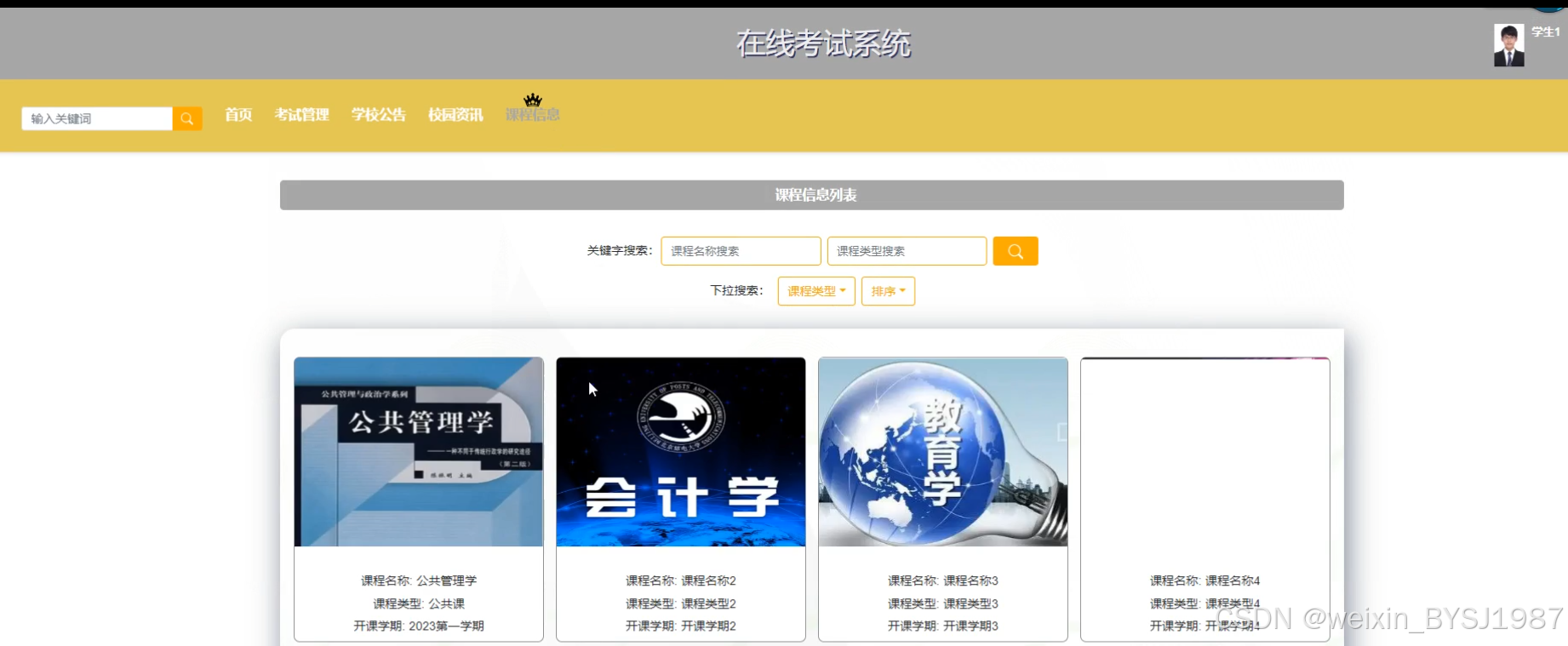Expand the 排序 dropdown
The width and height of the screenshot is (1568, 646).
click(888, 291)
